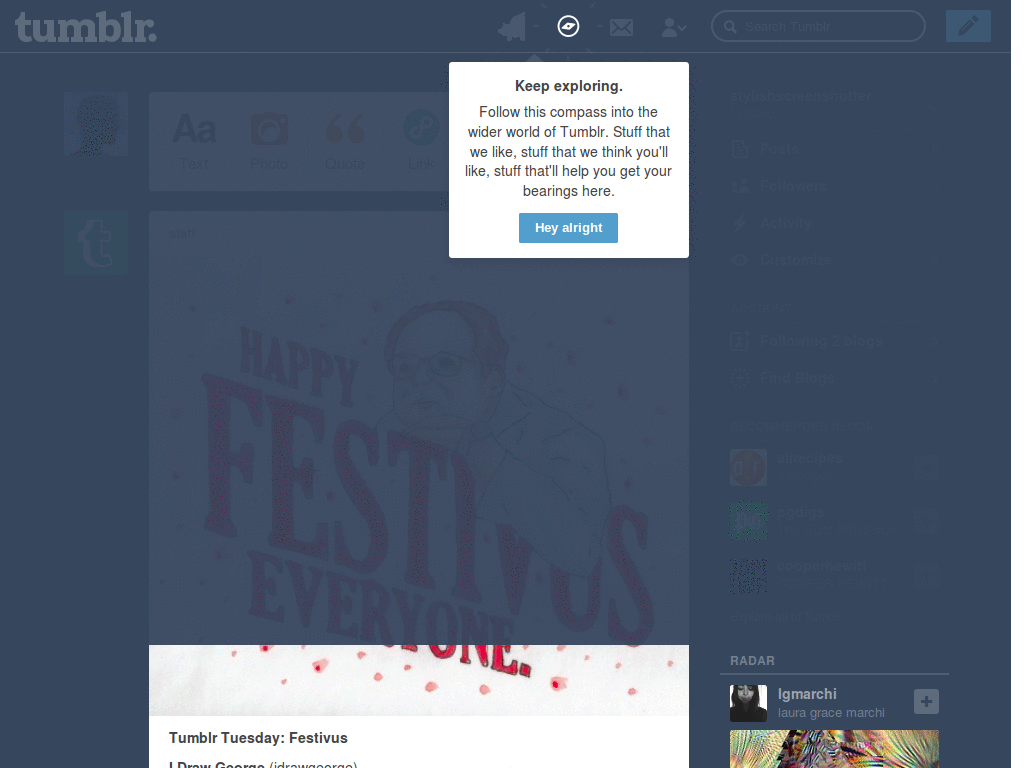Click the compose pencil button
This screenshot has height=768, width=1024.
968,26
